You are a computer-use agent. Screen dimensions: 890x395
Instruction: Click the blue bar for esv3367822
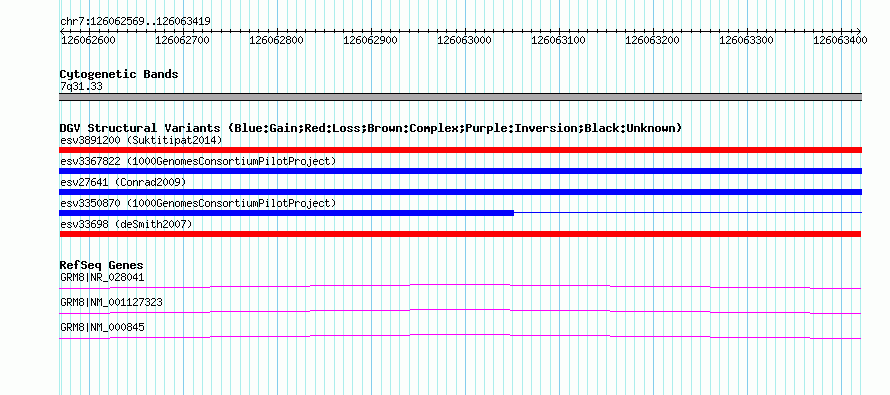460,171
